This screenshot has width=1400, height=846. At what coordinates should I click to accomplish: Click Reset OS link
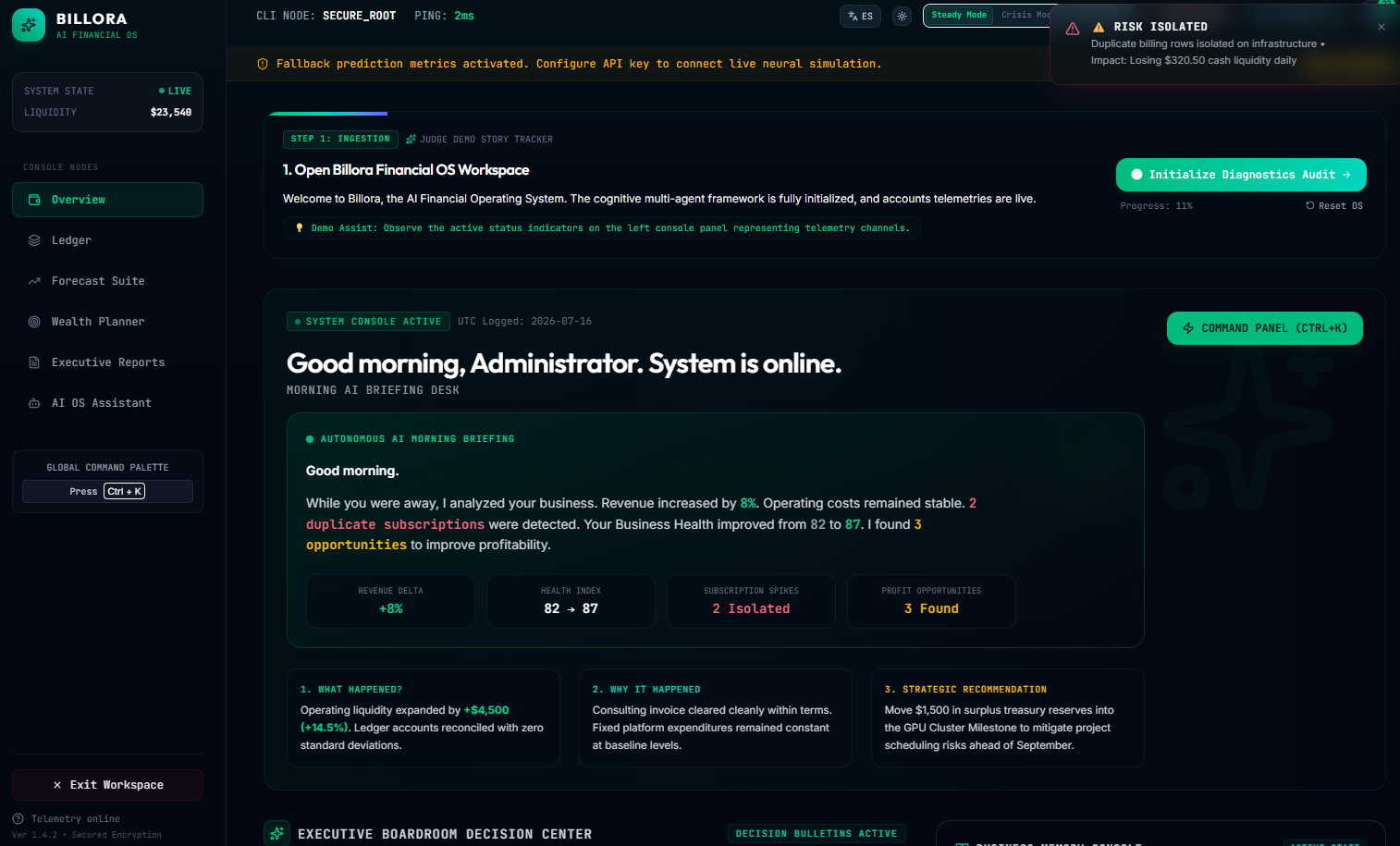pyautogui.click(x=1333, y=206)
